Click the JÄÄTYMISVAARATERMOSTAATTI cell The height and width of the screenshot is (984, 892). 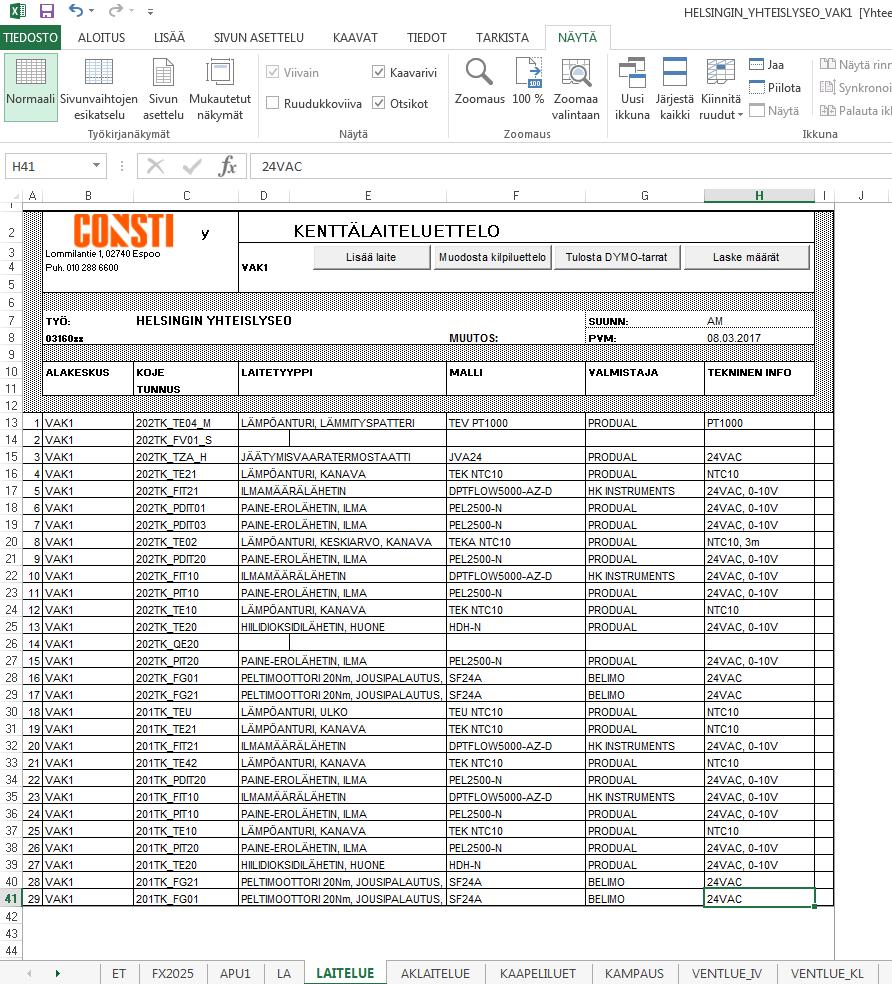pos(342,457)
